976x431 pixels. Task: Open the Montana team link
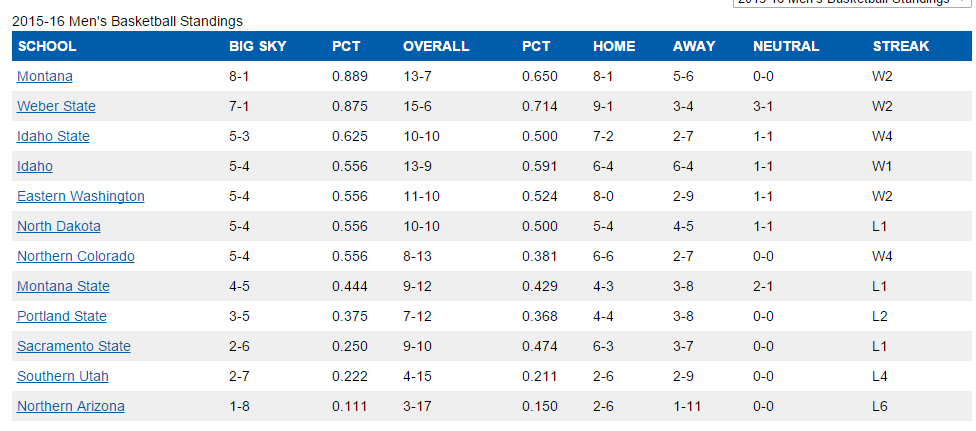coord(45,76)
